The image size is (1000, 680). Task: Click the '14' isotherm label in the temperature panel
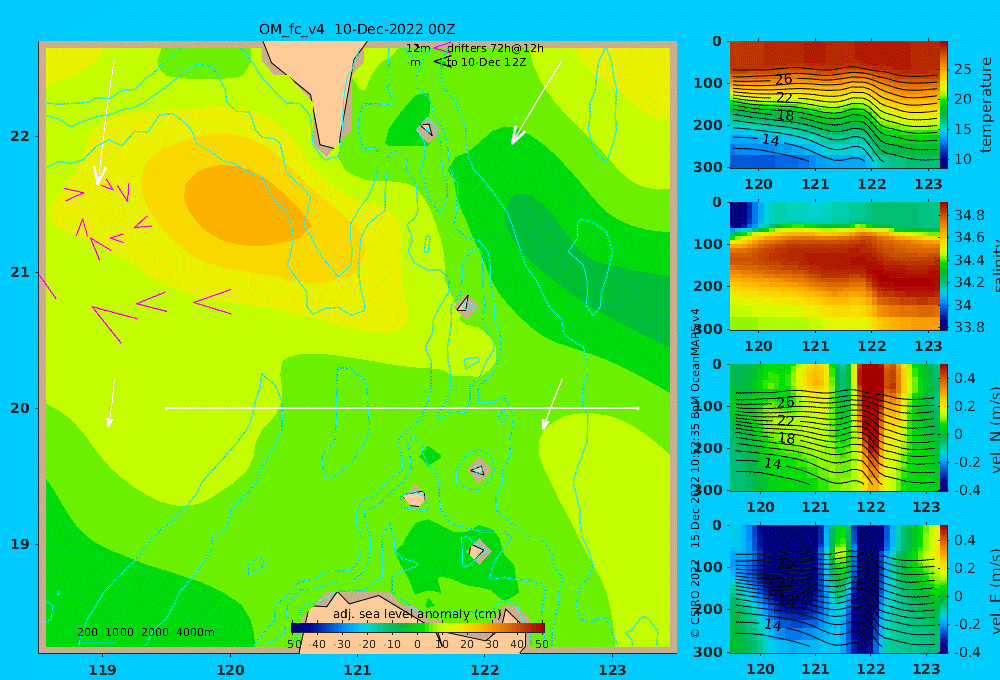pyautogui.click(x=770, y=140)
